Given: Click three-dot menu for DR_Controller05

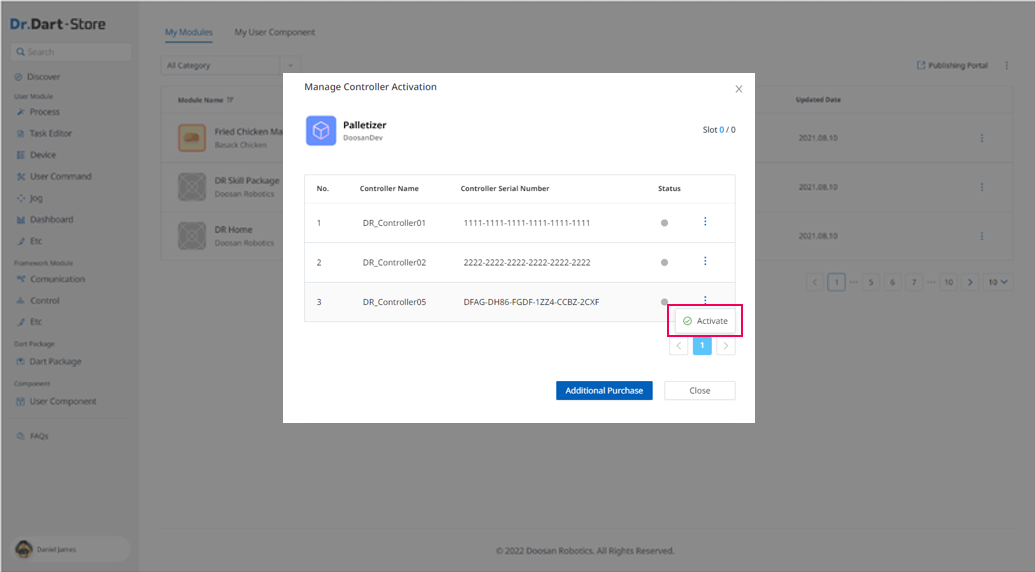Looking at the screenshot, I should tap(705, 300).
